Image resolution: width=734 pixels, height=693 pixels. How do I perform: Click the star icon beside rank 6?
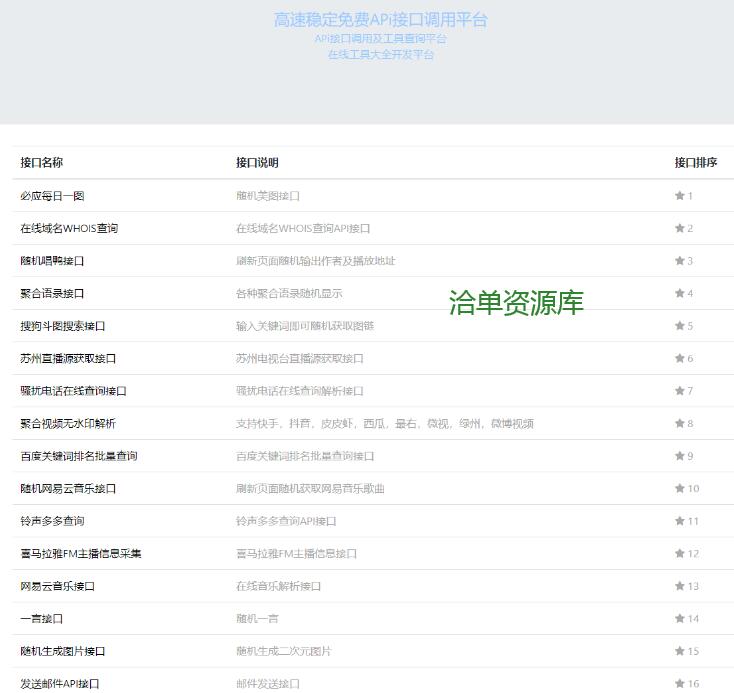point(680,358)
